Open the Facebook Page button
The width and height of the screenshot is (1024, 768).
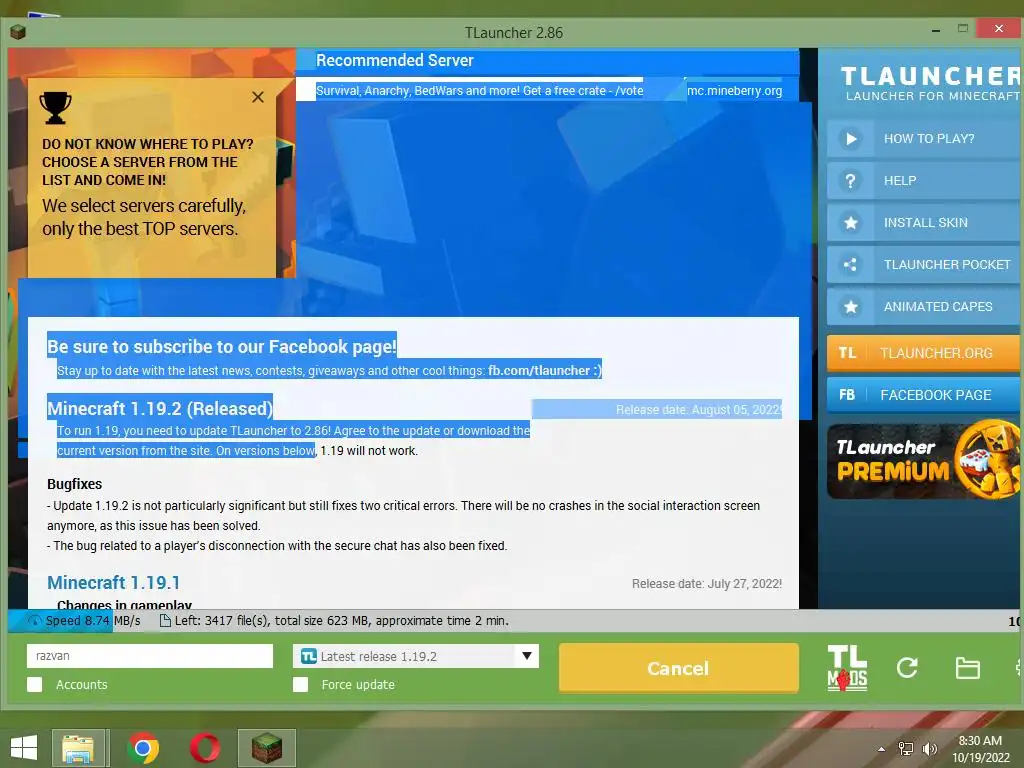click(x=925, y=394)
